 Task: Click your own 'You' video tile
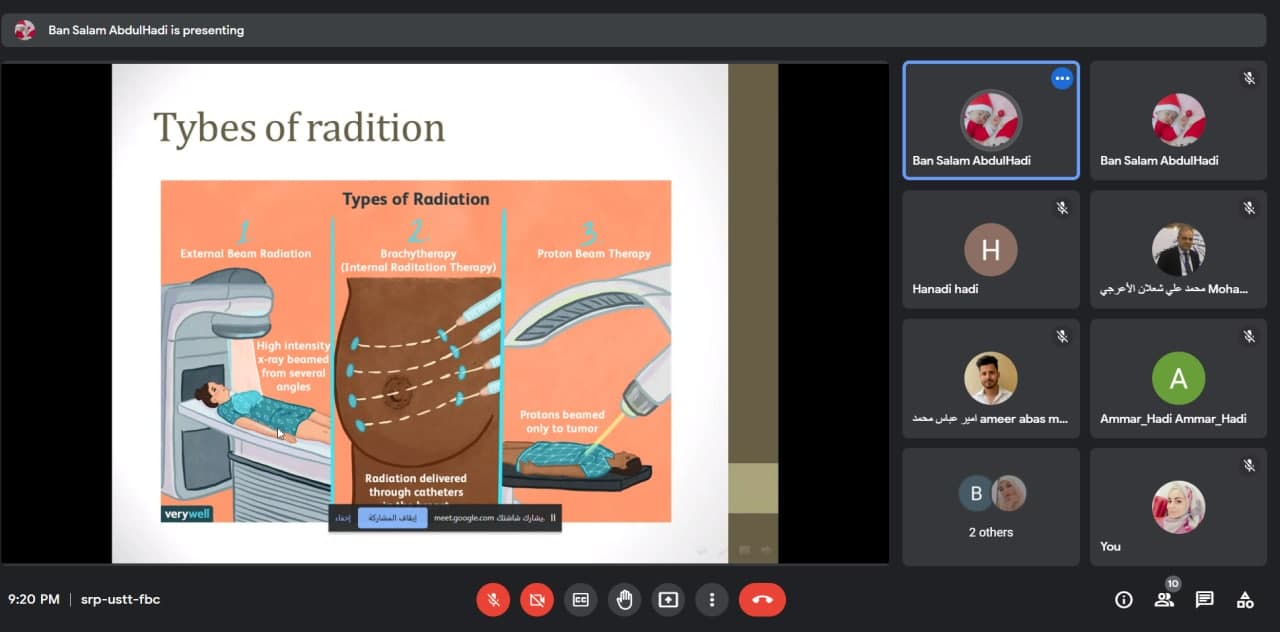tap(1178, 507)
